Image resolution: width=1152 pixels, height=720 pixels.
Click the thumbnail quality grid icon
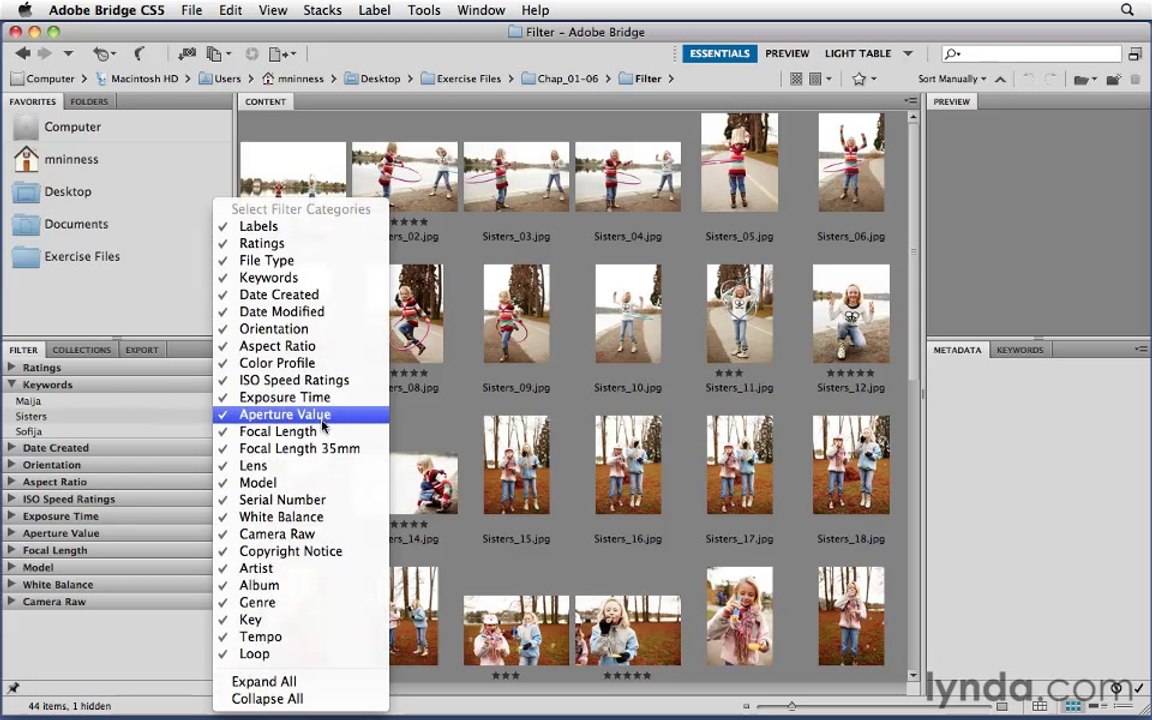796,79
